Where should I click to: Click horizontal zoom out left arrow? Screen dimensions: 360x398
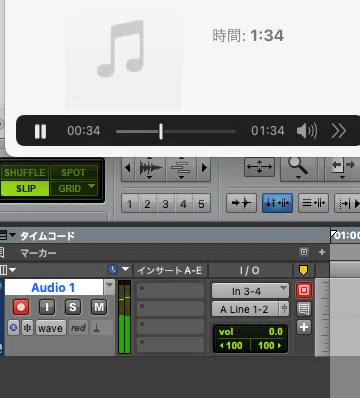tap(128, 168)
